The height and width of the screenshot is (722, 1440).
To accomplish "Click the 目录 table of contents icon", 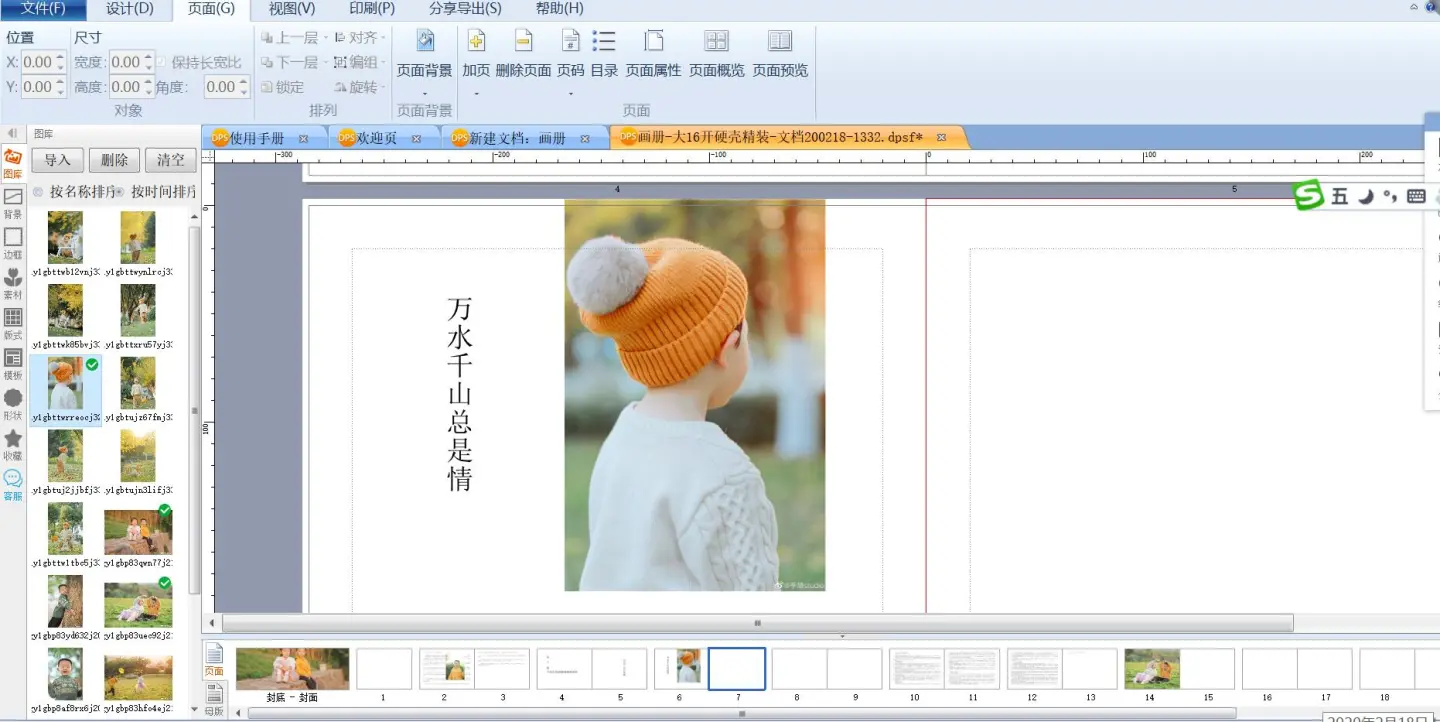I will tap(604, 41).
